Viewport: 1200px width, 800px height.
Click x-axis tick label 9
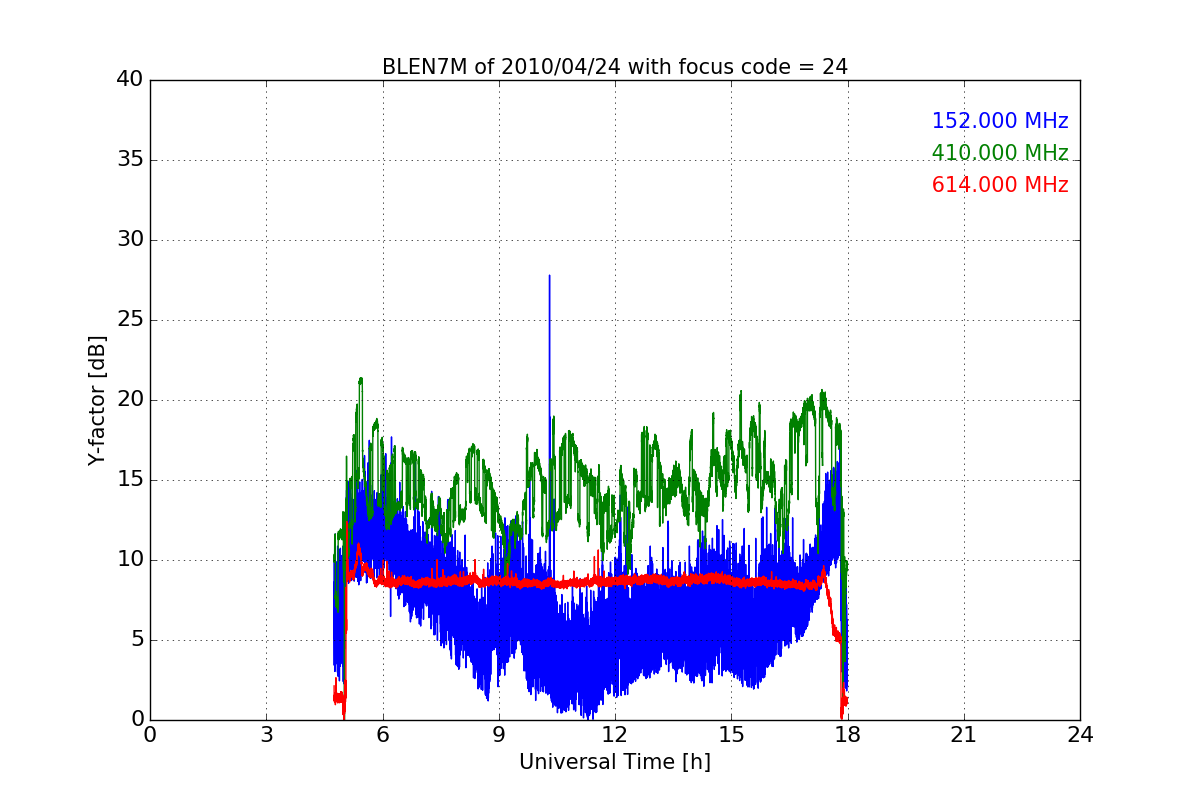pos(499,735)
